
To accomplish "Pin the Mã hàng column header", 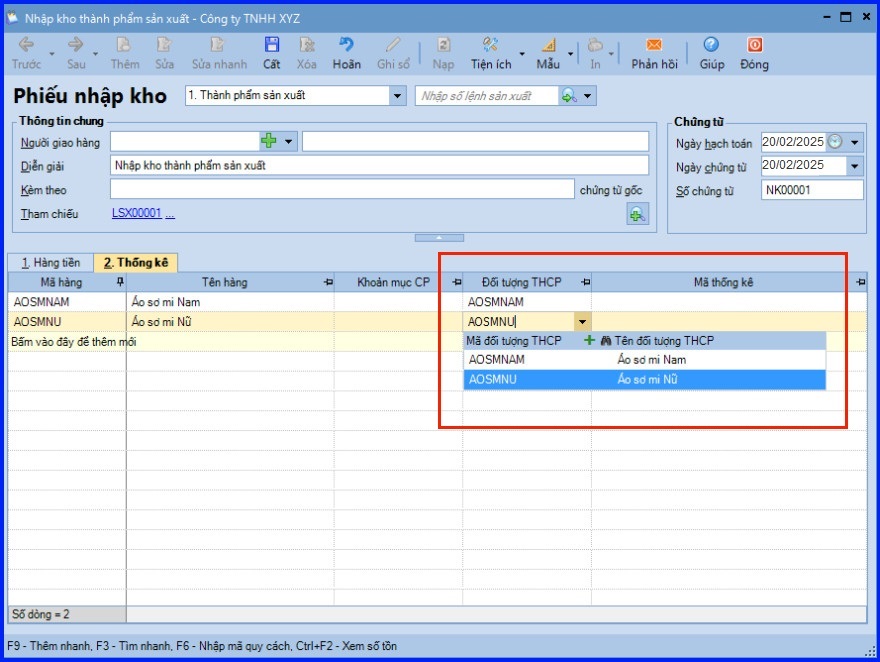I will coord(121,283).
